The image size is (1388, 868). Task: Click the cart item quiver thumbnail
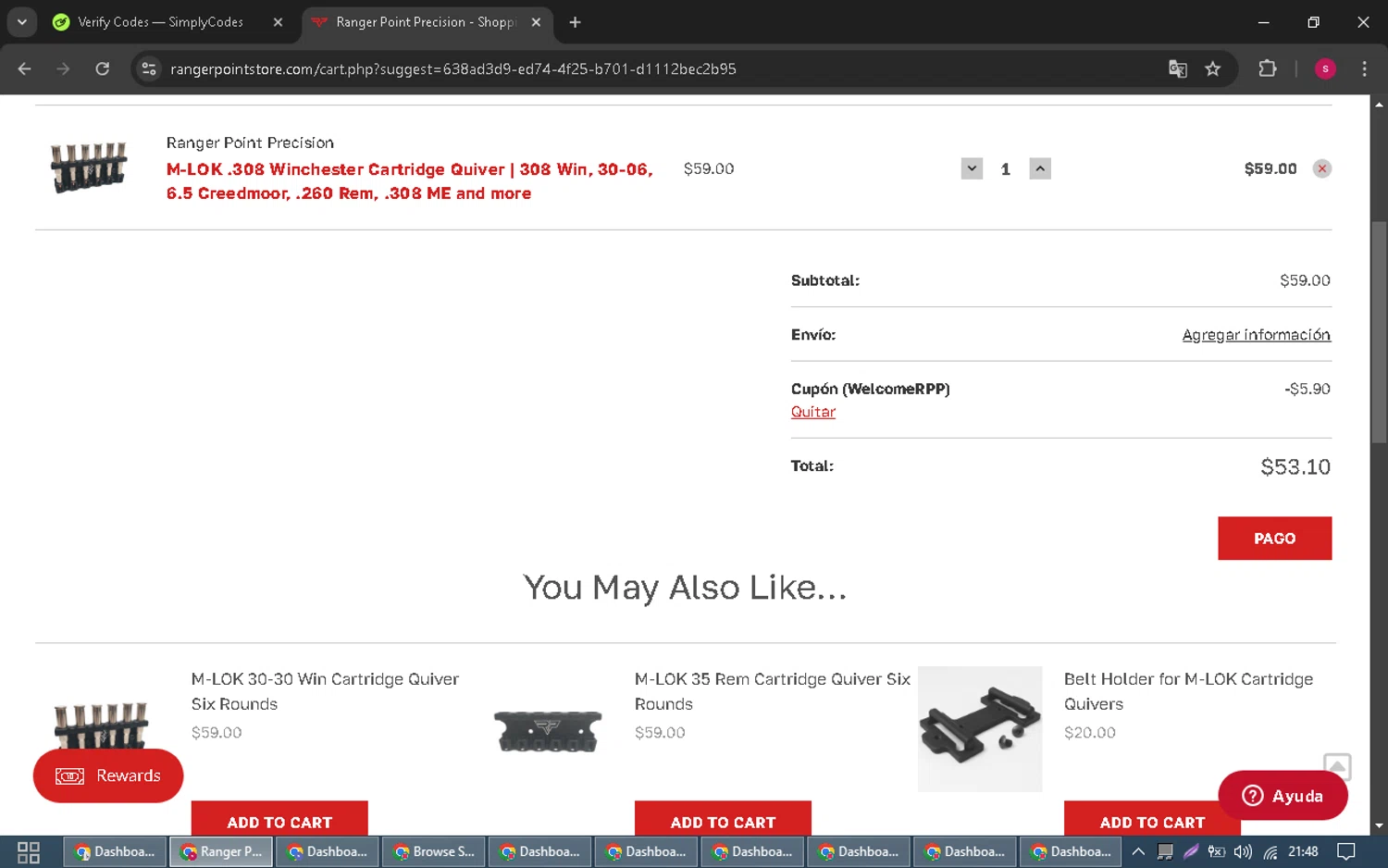tap(89, 167)
